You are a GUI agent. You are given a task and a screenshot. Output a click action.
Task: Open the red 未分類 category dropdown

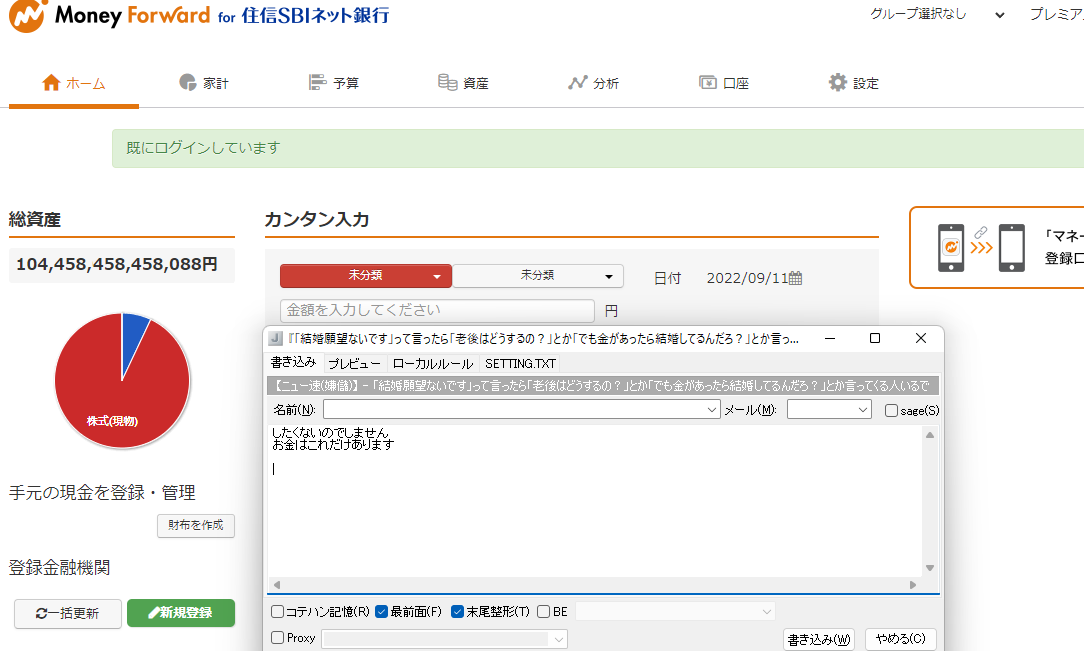pyautogui.click(x=366, y=276)
